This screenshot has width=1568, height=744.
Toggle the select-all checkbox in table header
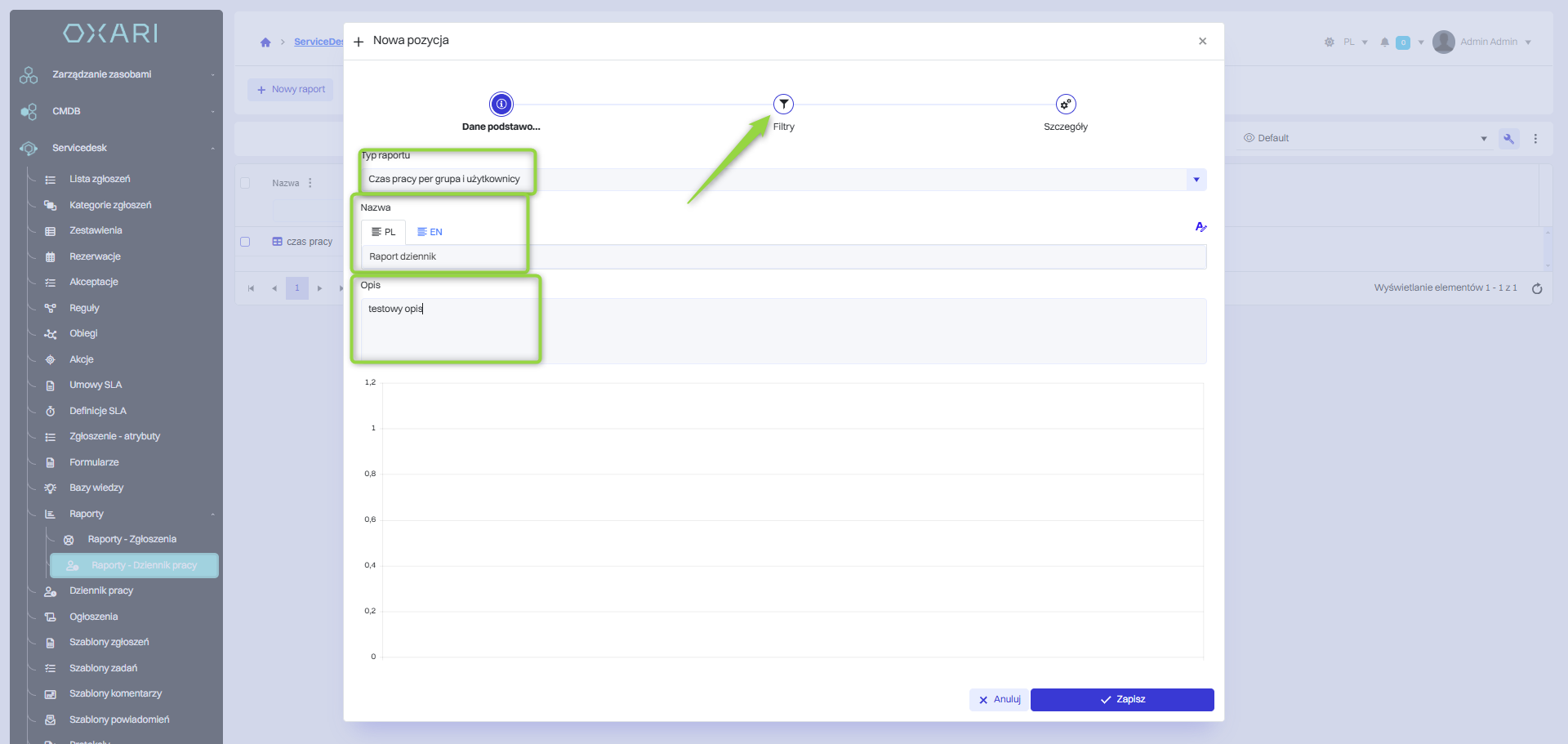(245, 183)
